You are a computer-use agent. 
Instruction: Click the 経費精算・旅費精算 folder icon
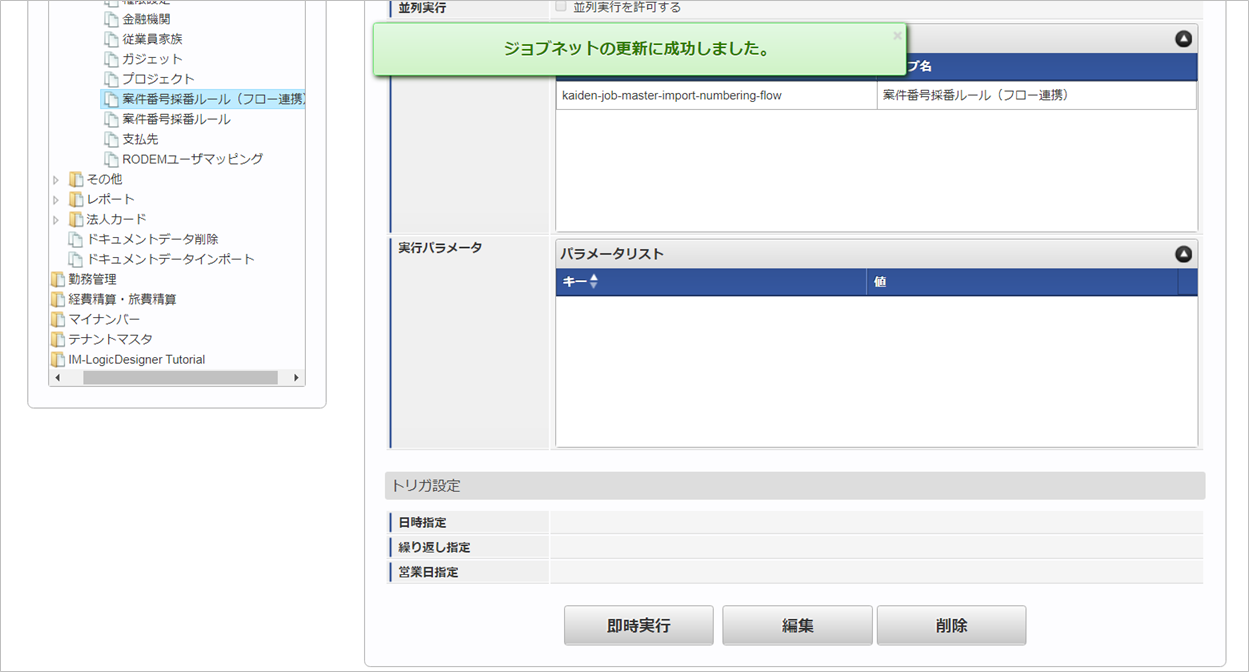58,299
